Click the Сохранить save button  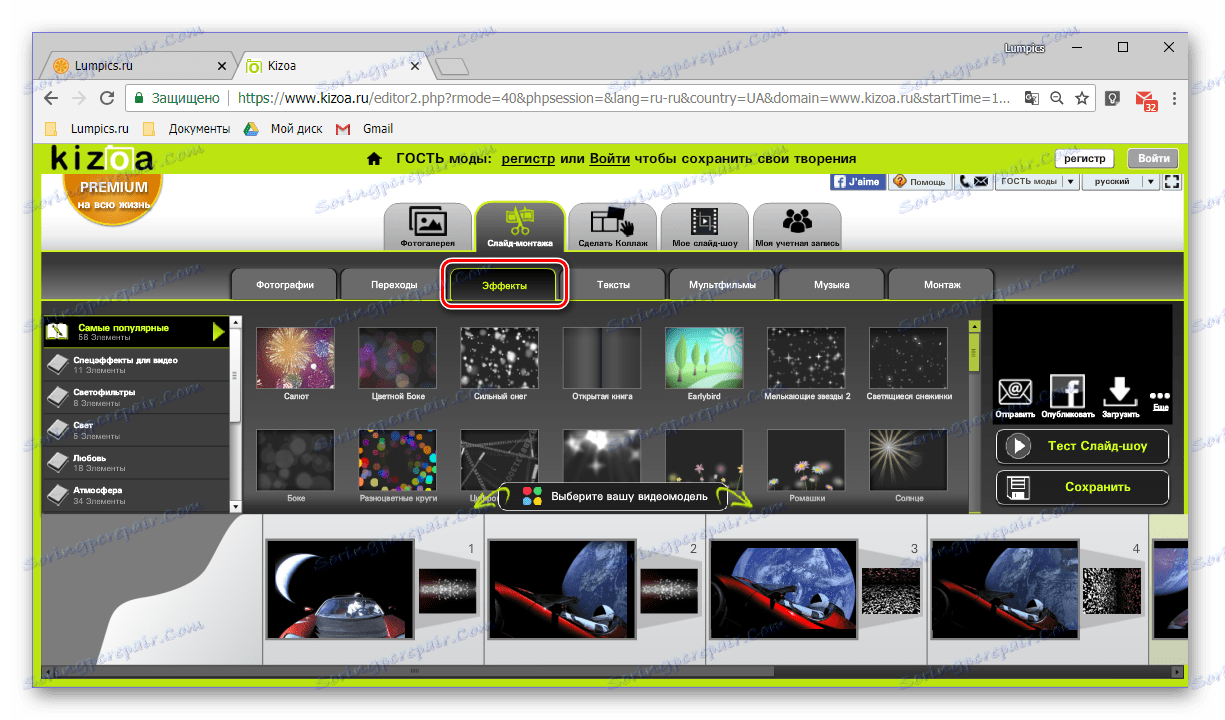click(x=1083, y=487)
